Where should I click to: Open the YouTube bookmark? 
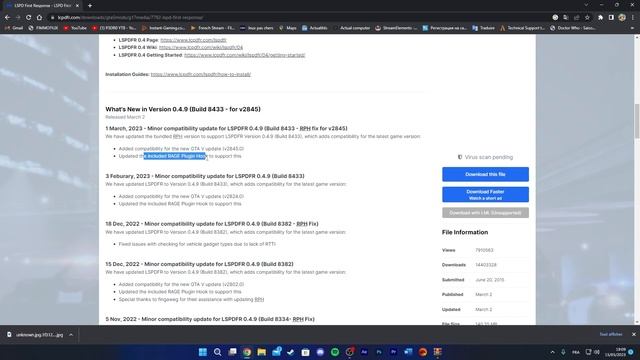tap(75, 28)
